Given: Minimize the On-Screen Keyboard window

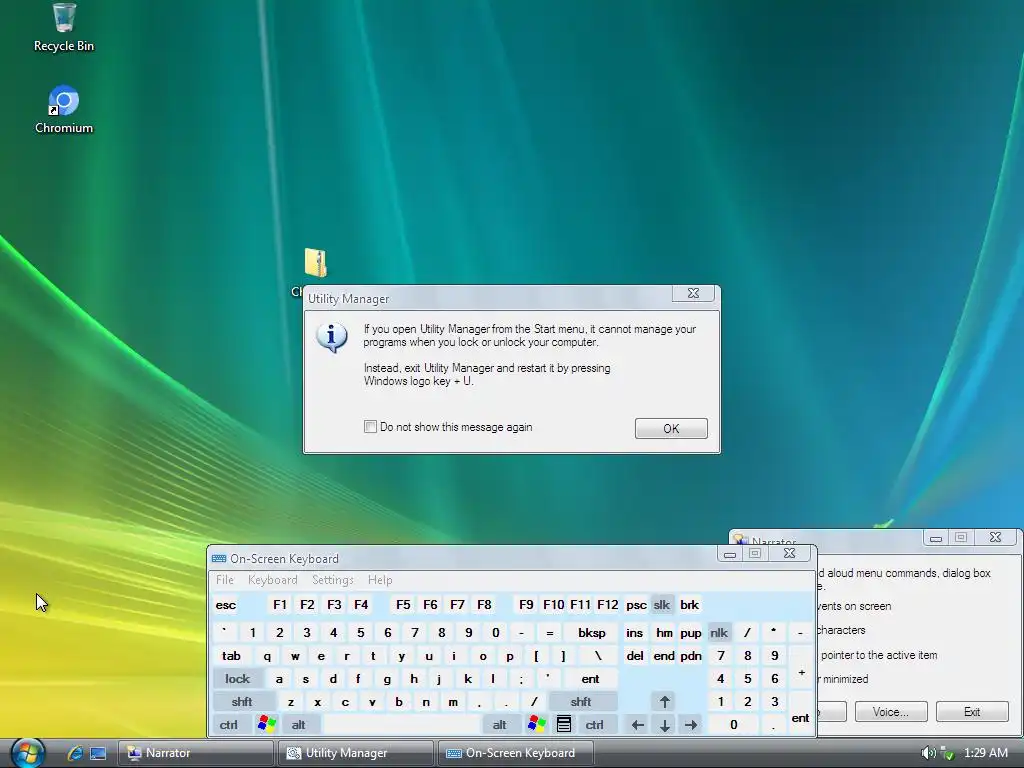Looking at the screenshot, I should click(729, 554).
